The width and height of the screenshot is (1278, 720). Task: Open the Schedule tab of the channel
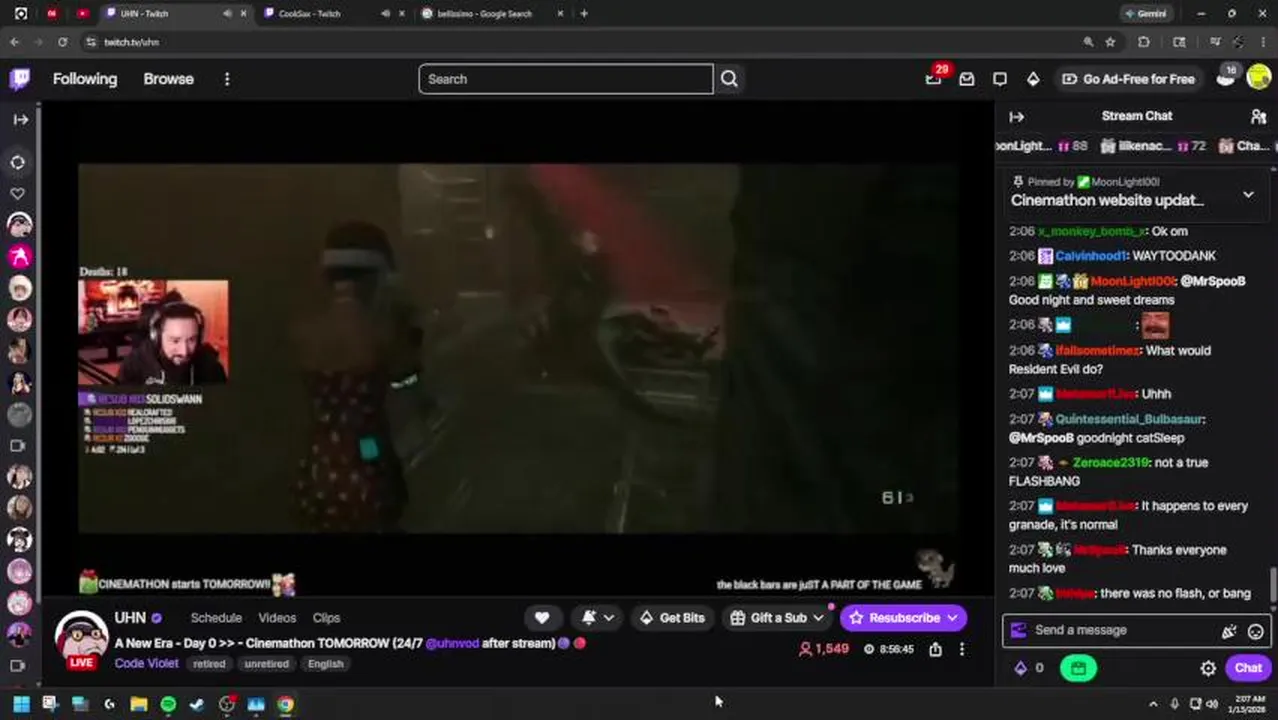tap(216, 618)
